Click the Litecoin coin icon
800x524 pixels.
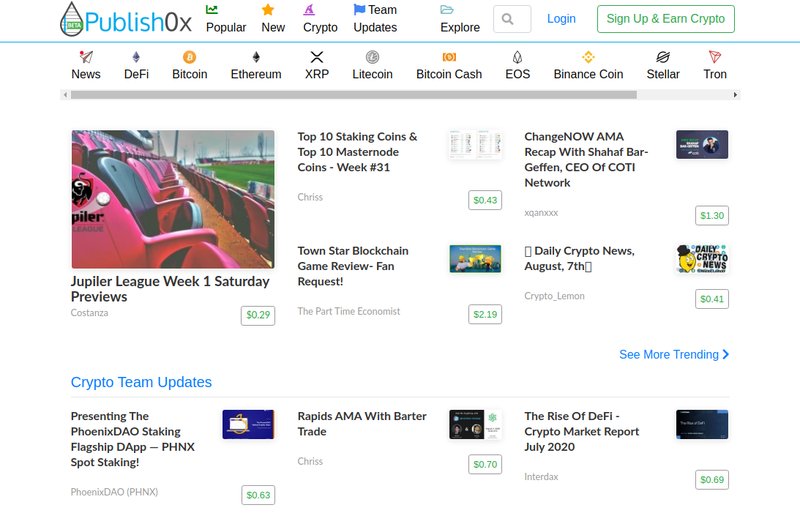(x=372, y=57)
